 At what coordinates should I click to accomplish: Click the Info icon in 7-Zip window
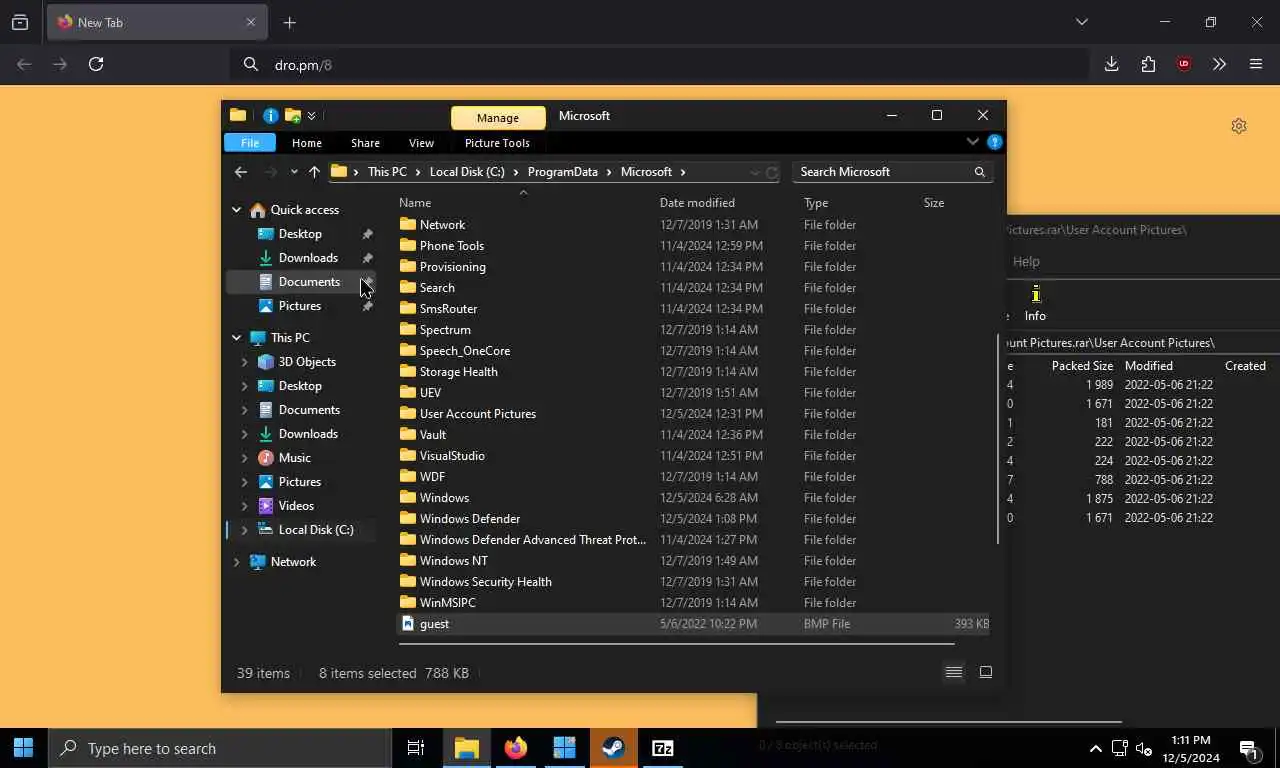point(1035,303)
